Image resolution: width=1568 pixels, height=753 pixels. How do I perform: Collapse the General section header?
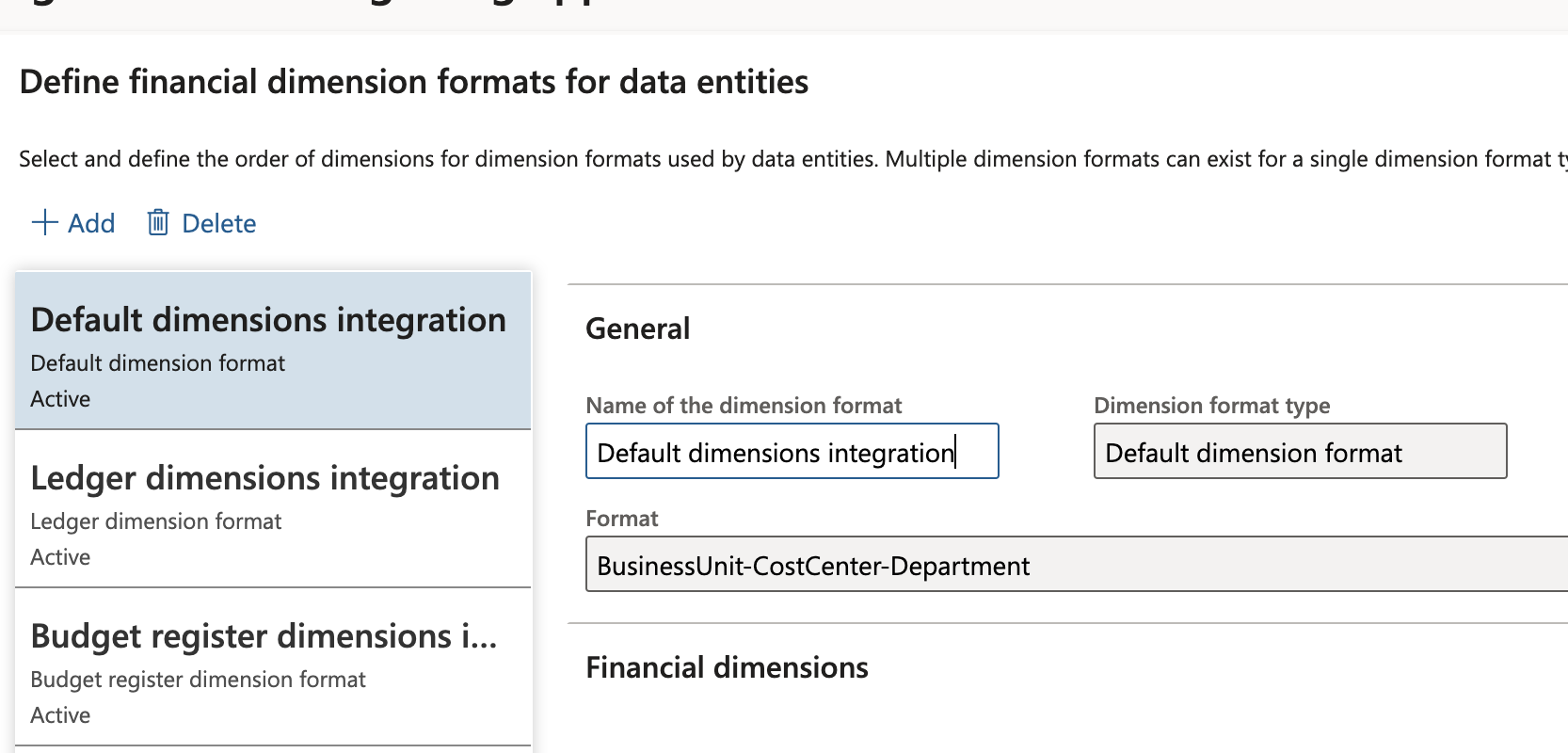(x=638, y=328)
